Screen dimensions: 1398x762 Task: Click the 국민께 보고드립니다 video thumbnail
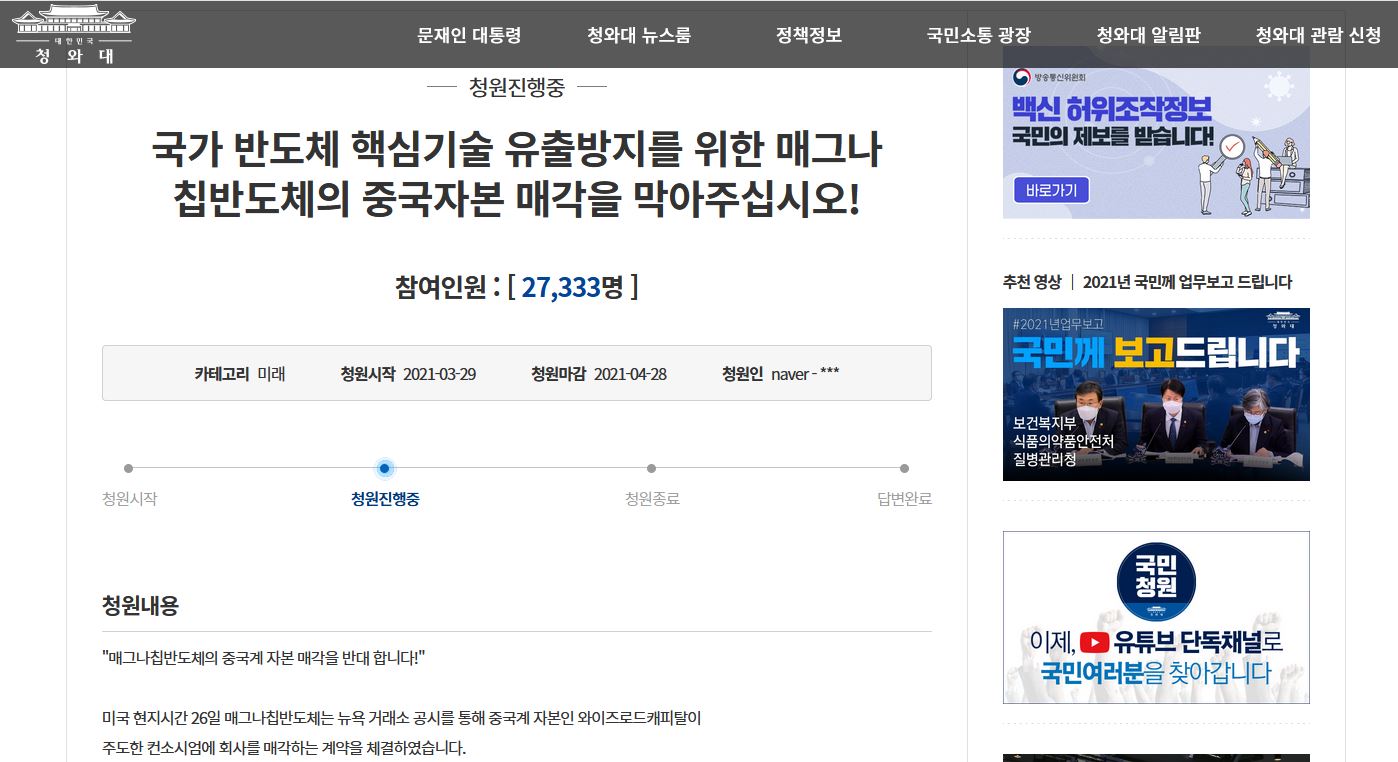[1156, 393]
